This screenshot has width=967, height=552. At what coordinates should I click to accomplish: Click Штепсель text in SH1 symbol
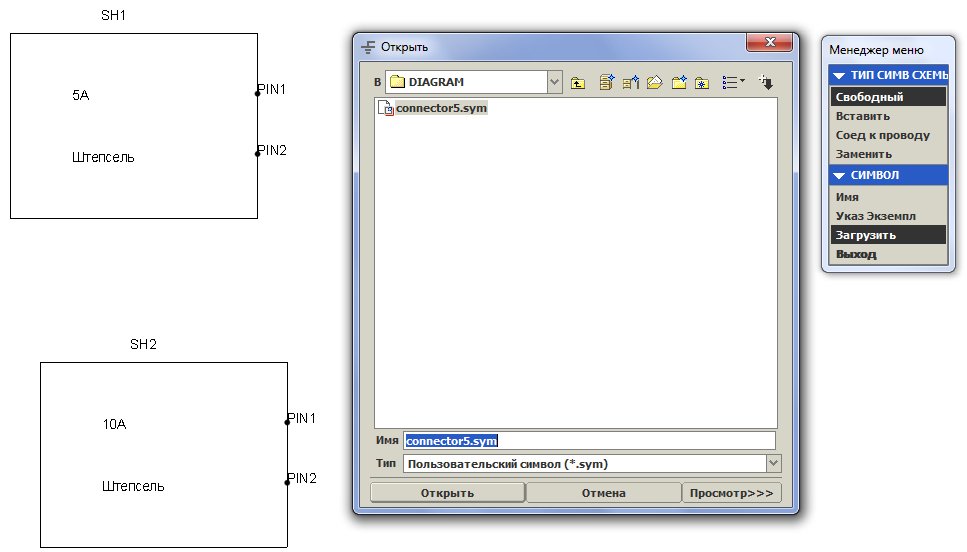pos(103,157)
